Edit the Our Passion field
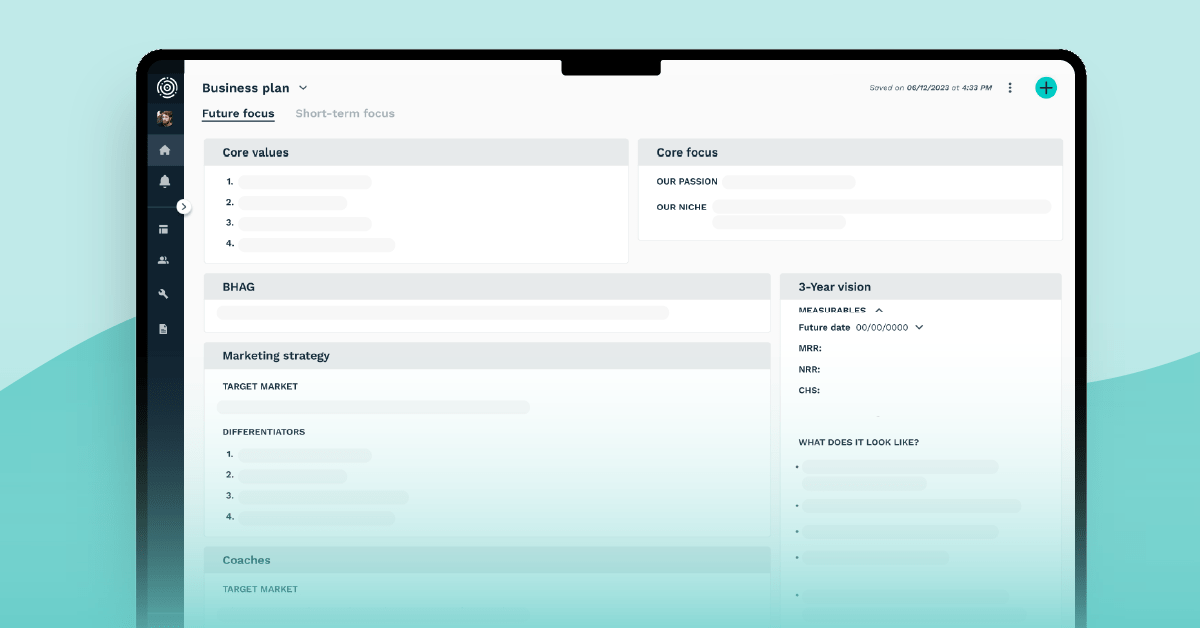 [x=789, y=182]
